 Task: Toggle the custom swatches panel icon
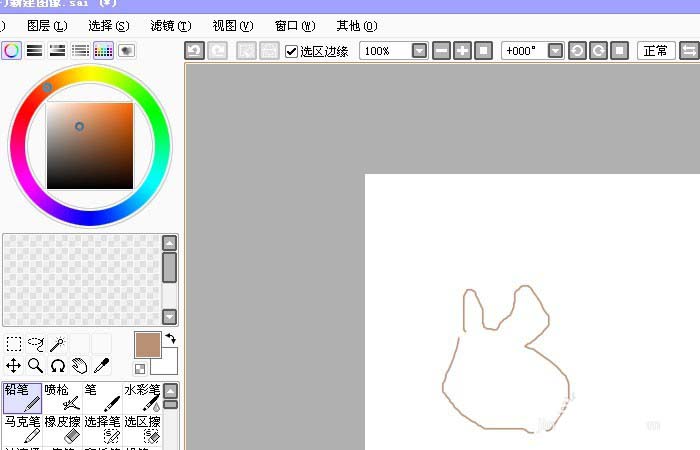(x=103, y=51)
